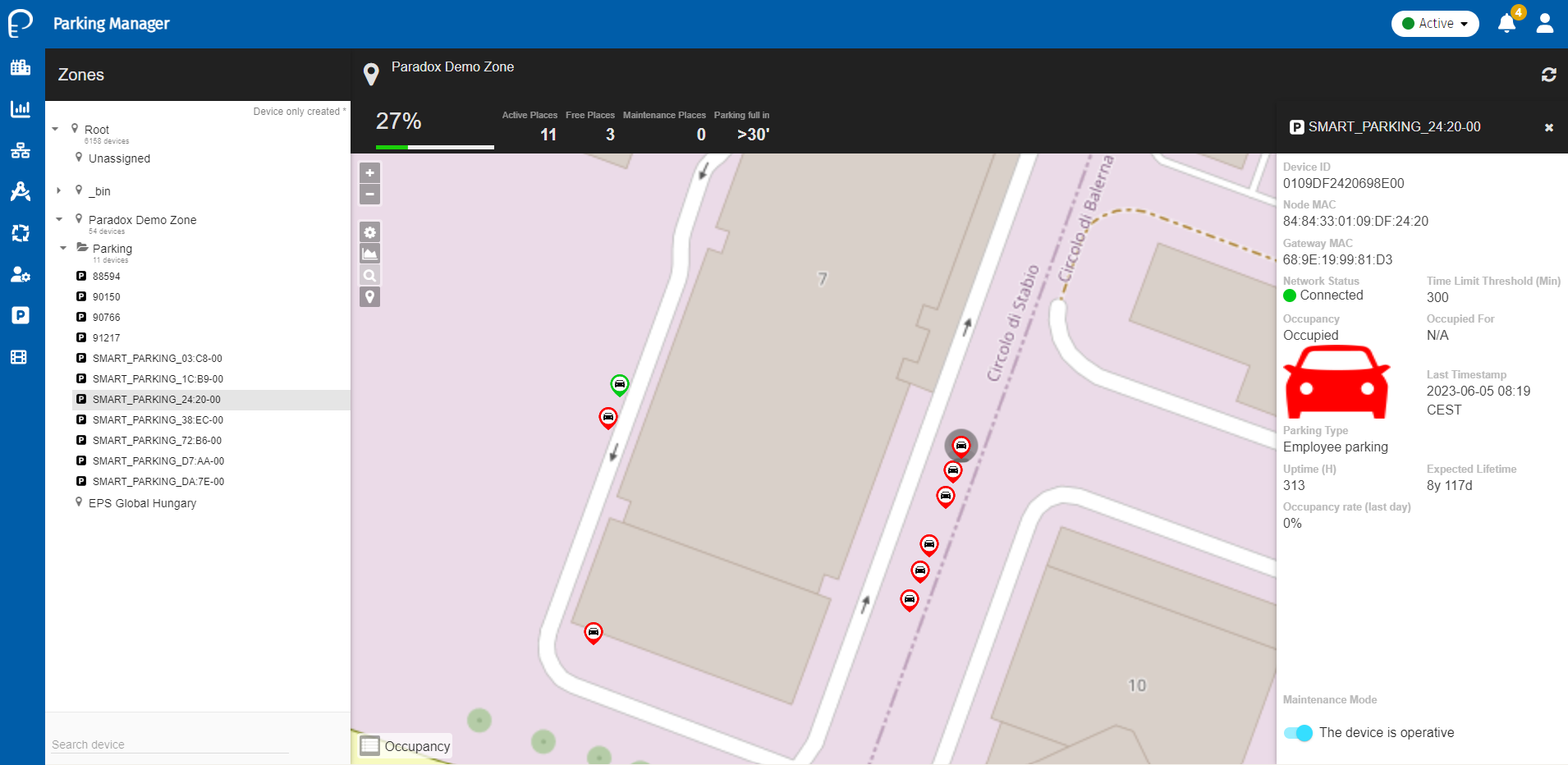The image size is (1568, 765).
Task: Close the SMART_PARKING_24:20-00 detail panel
Action: point(1548,127)
